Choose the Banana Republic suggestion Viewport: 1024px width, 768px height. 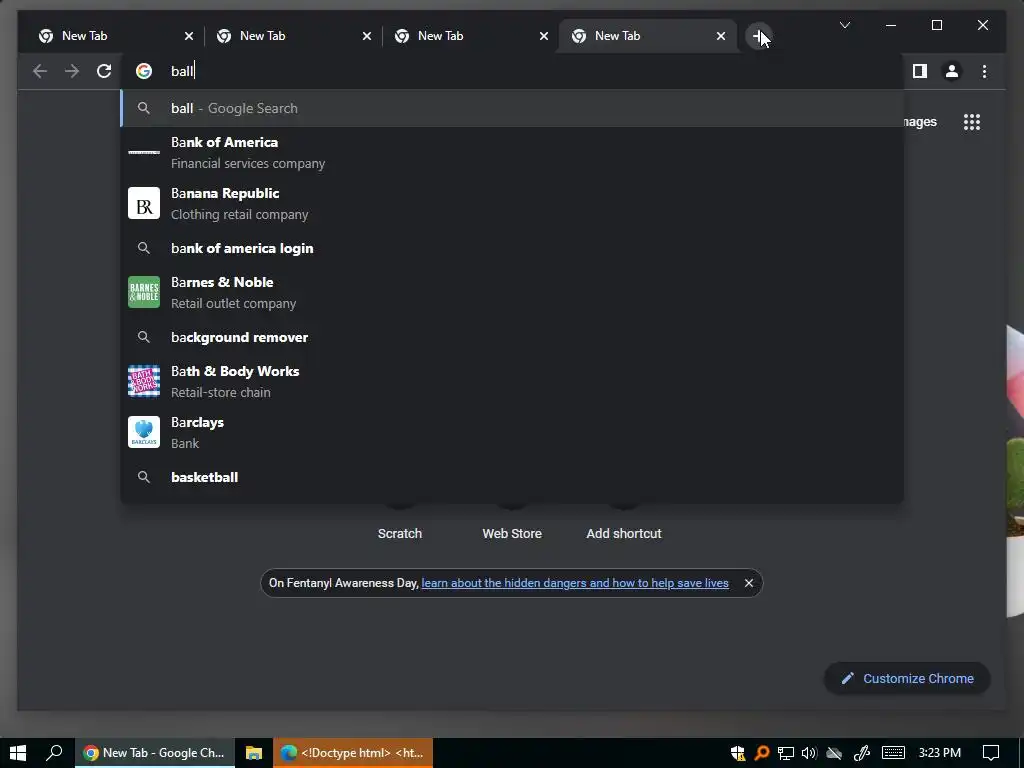[x=513, y=203]
